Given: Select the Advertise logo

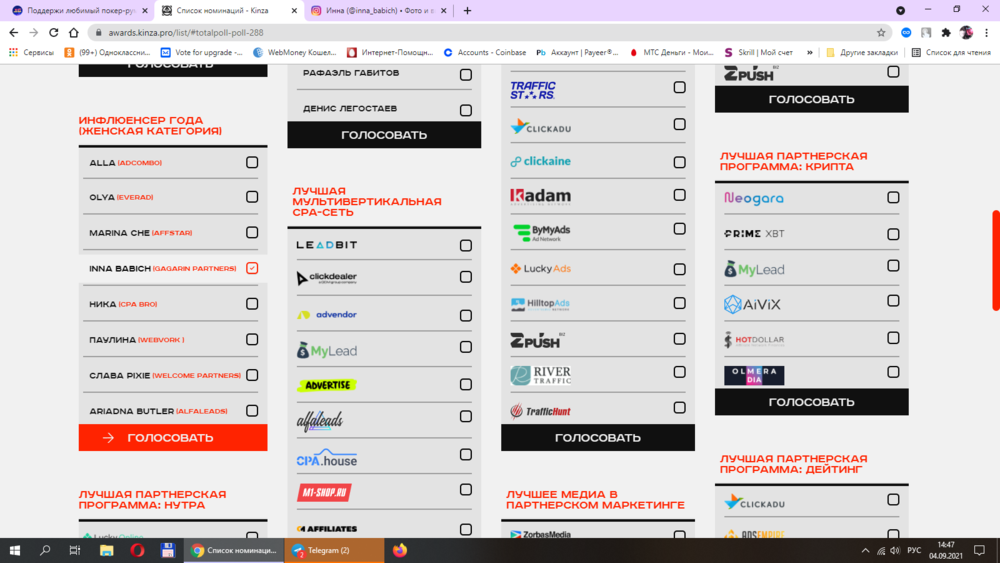Looking at the screenshot, I should 327,385.
